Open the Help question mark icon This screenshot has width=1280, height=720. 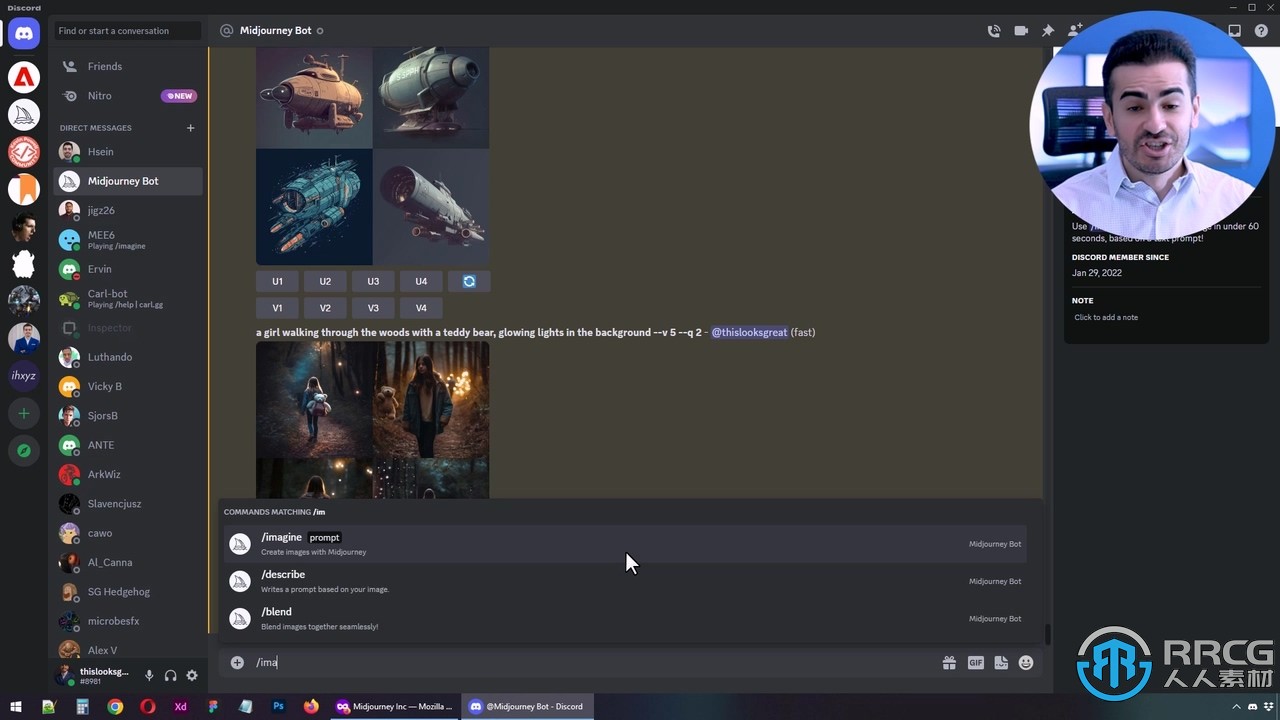1261,31
